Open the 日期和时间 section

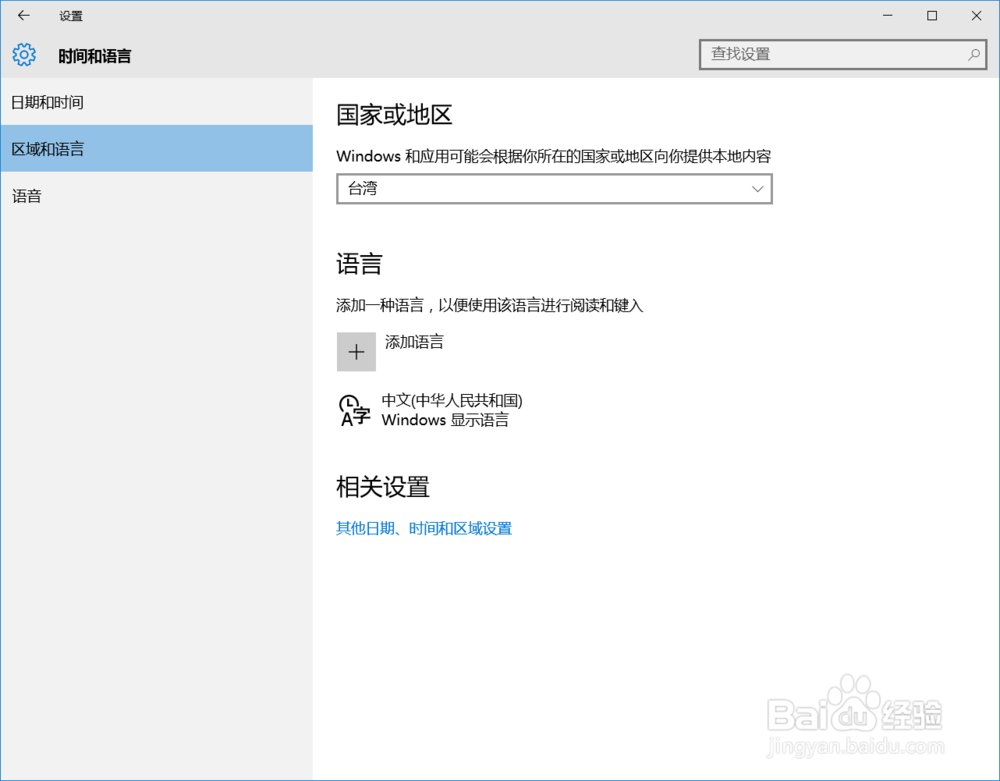156,102
